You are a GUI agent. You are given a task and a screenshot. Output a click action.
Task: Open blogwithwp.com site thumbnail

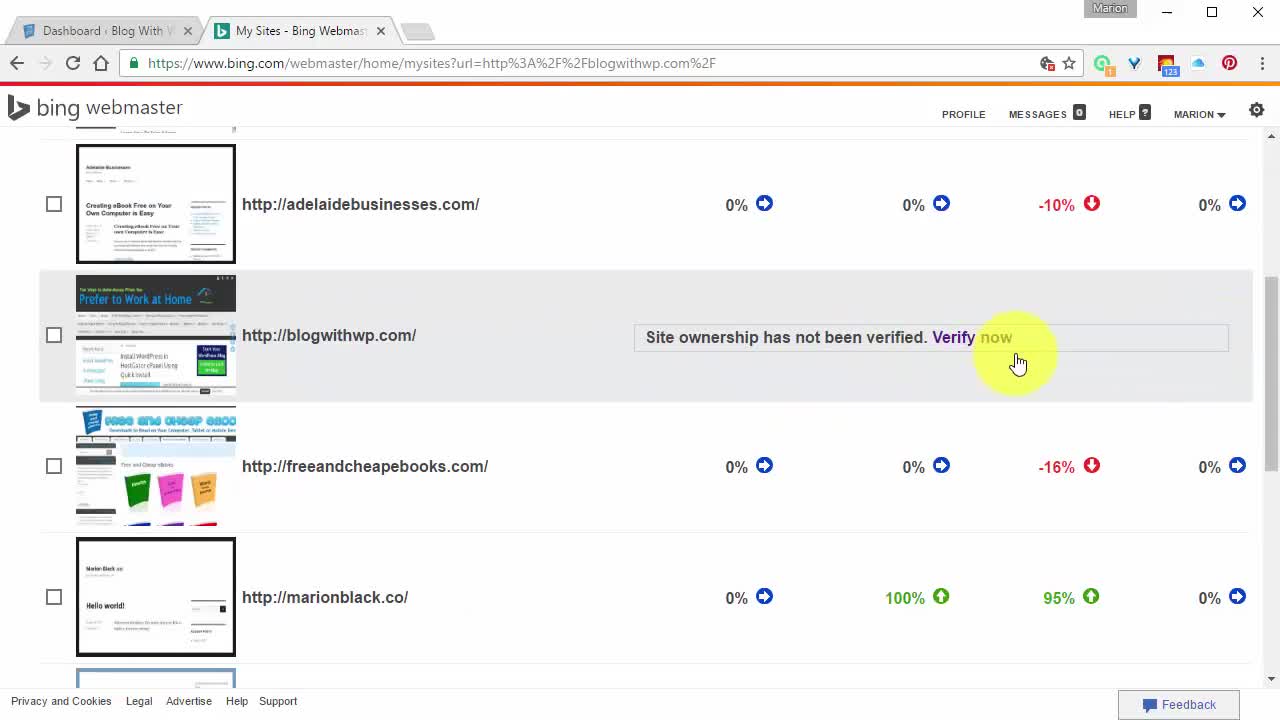(156, 335)
